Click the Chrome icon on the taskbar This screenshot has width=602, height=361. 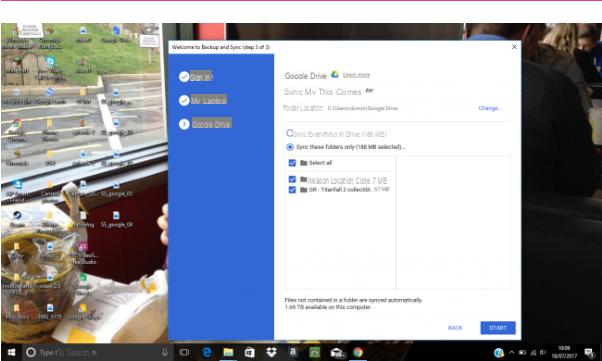[x=358, y=352]
